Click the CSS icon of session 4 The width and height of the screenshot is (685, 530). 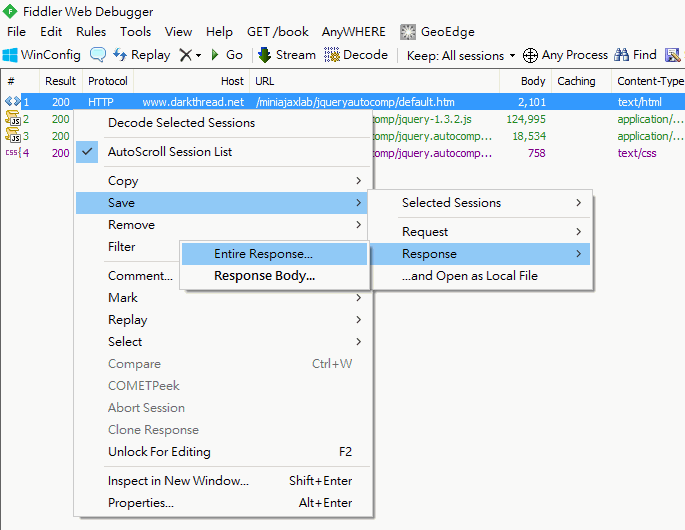coord(13,152)
